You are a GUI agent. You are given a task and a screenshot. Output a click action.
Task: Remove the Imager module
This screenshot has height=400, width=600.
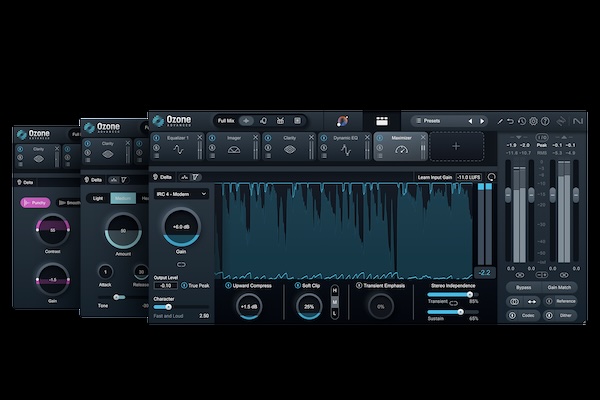tap(255, 137)
